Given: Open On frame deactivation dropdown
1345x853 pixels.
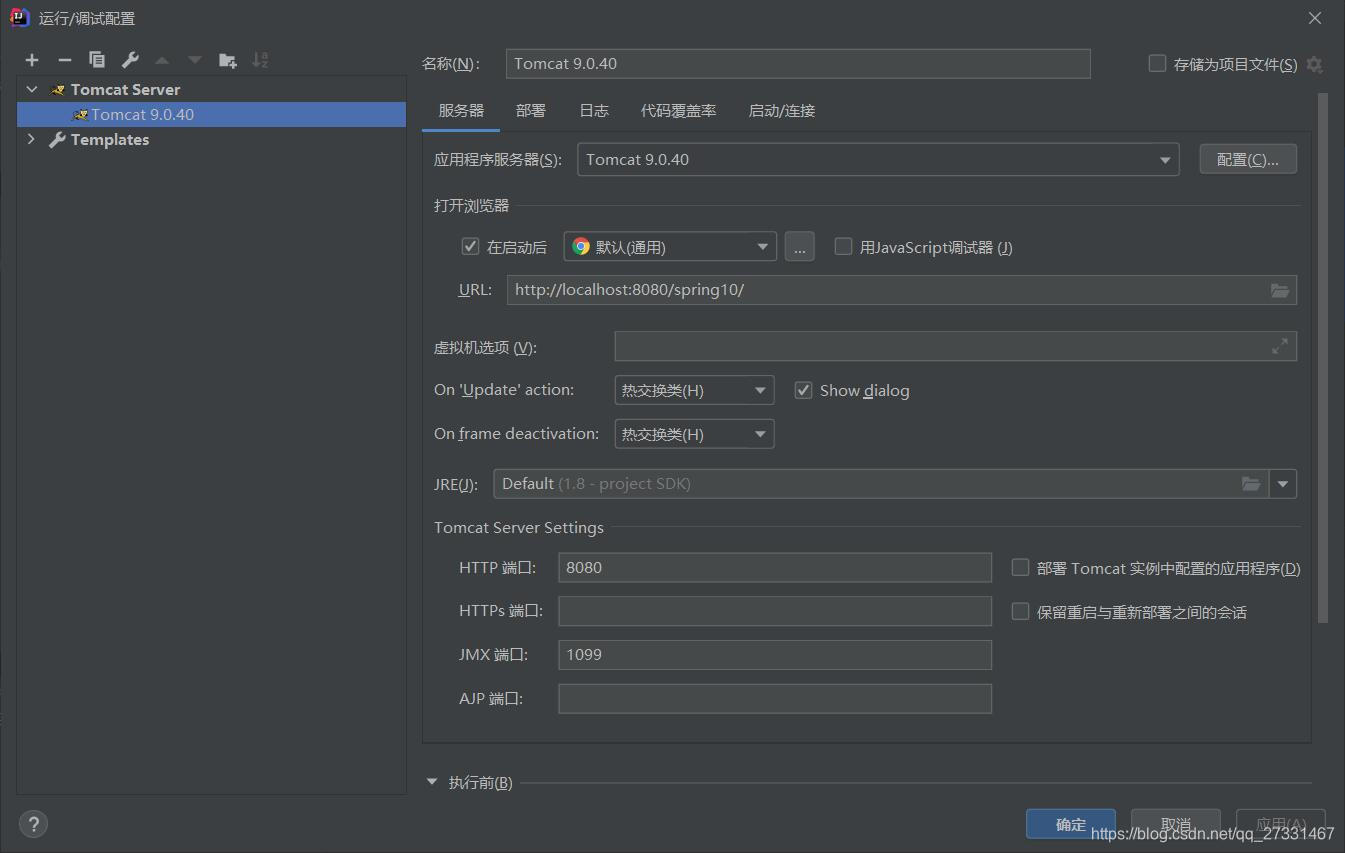Looking at the screenshot, I should pos(694,434).
